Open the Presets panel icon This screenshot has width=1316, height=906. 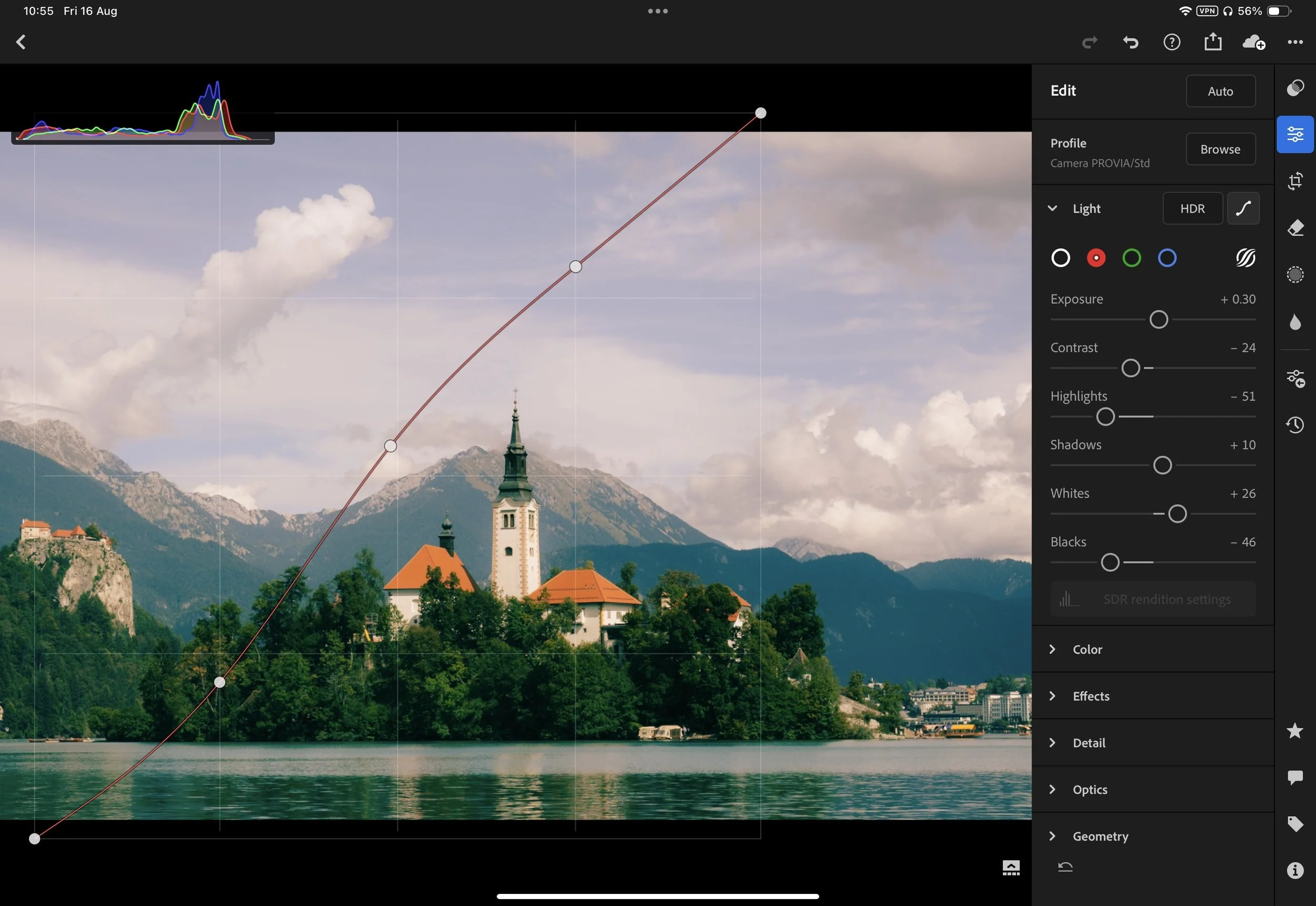coord(1295,88)
